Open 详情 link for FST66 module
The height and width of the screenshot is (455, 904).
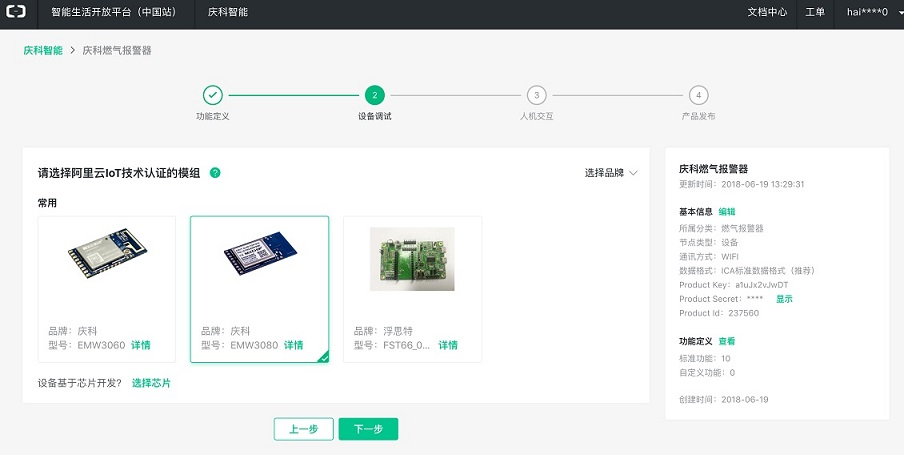pos(448,345)
